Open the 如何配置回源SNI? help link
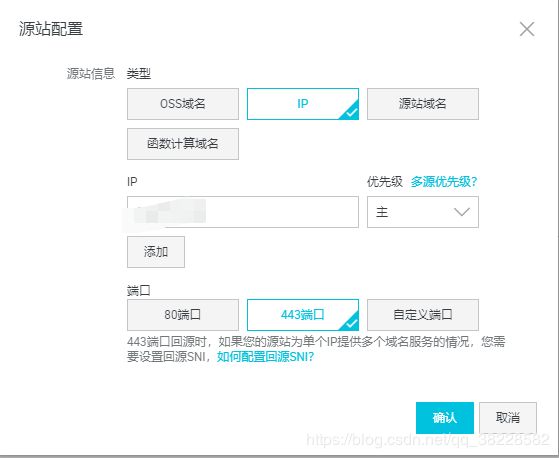The width and height of the screenshot is (559, 458). point(266,356)
